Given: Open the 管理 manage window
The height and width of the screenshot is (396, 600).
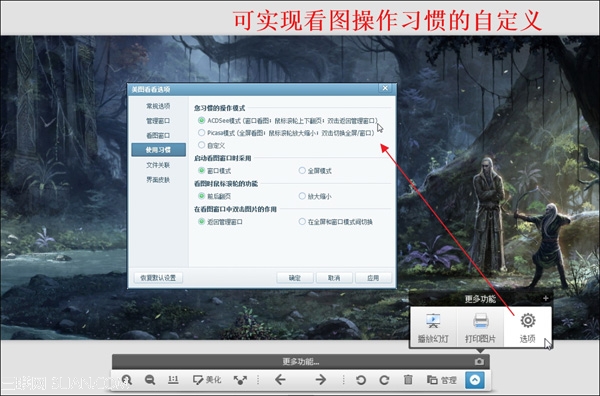Looking at the screenshot, I should coord(442,380).
